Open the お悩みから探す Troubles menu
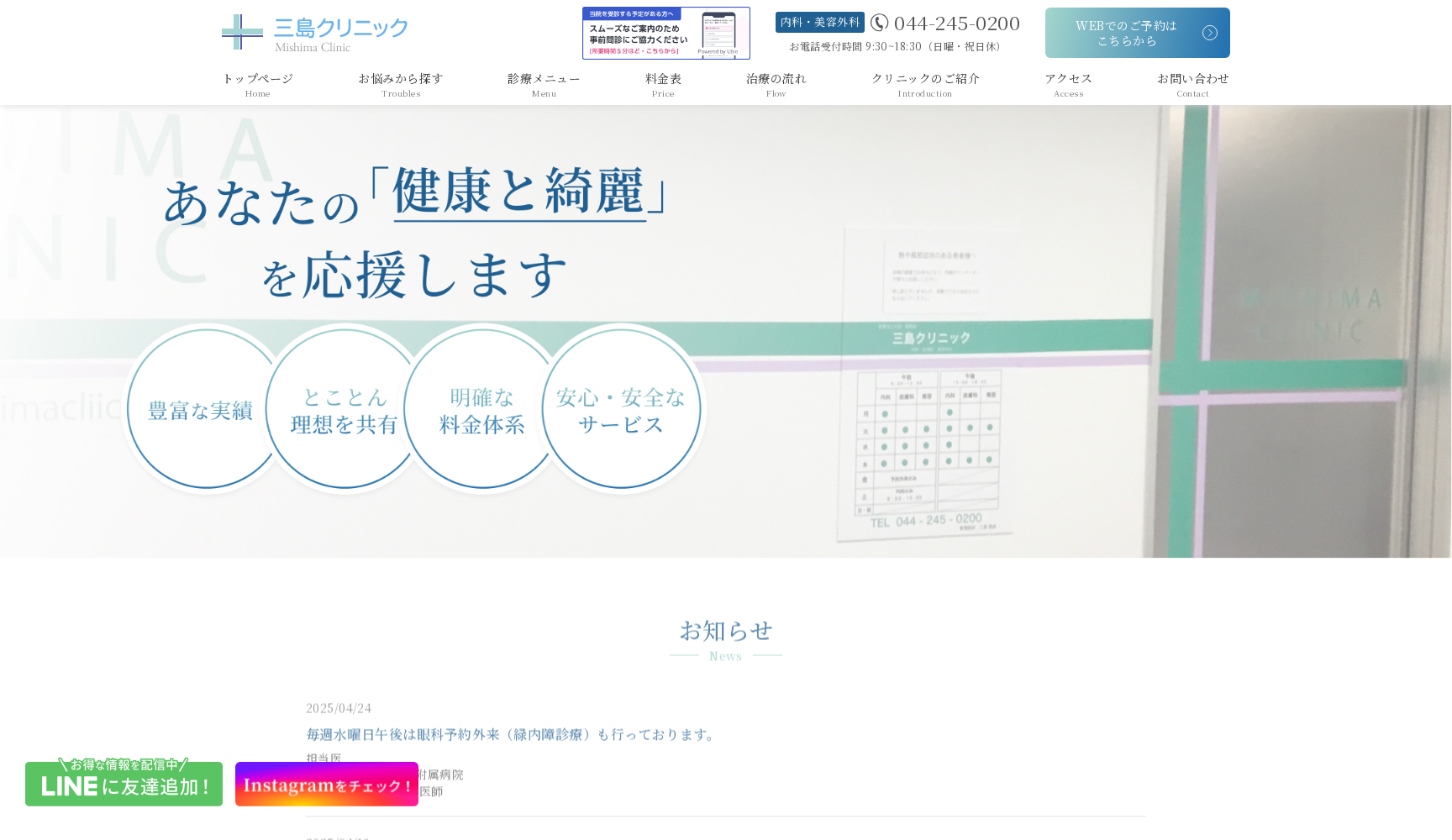This screenshot has width=1452, height=840. point(401,83)
